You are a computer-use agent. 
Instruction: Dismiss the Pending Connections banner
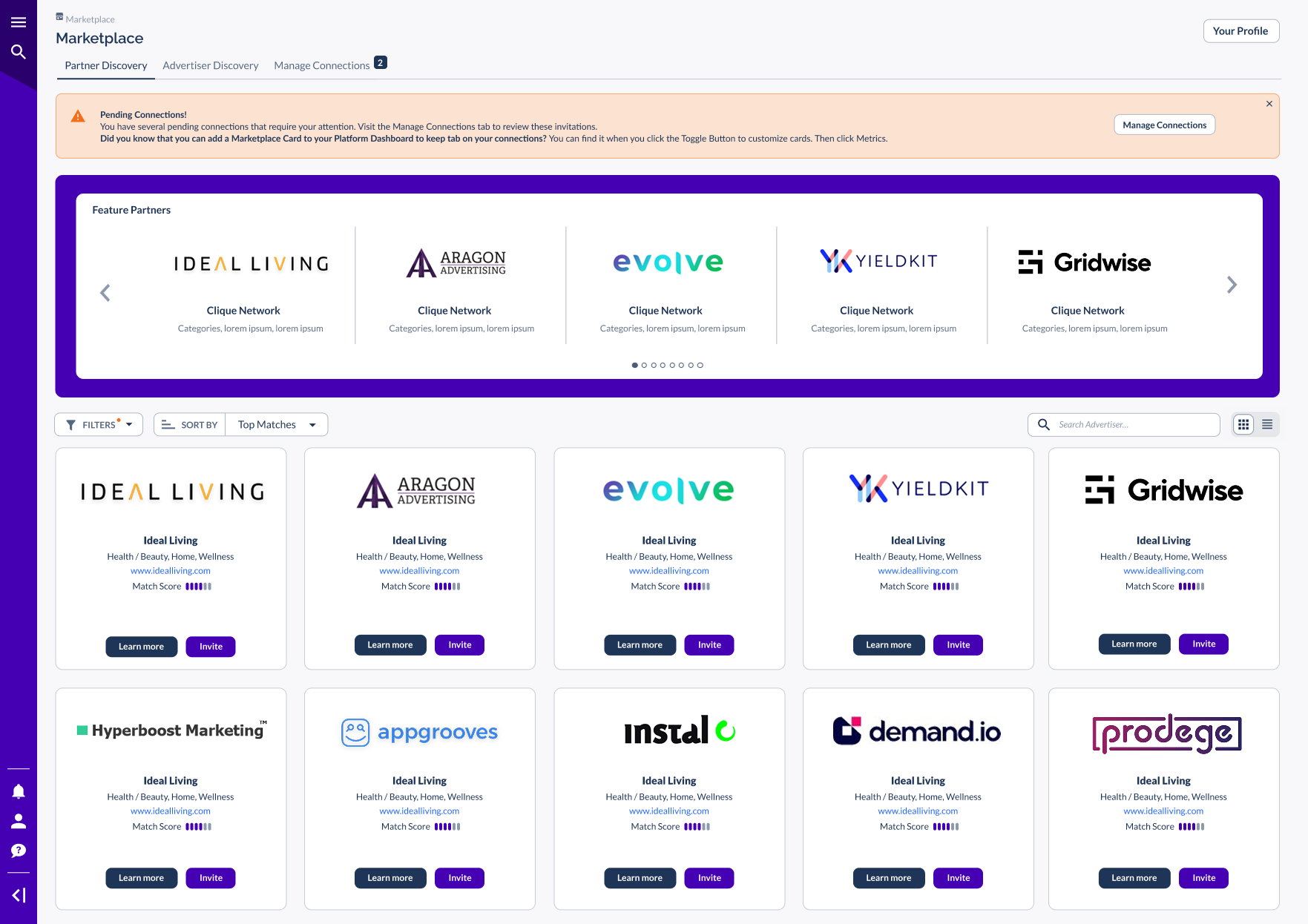click(1269, 104)
